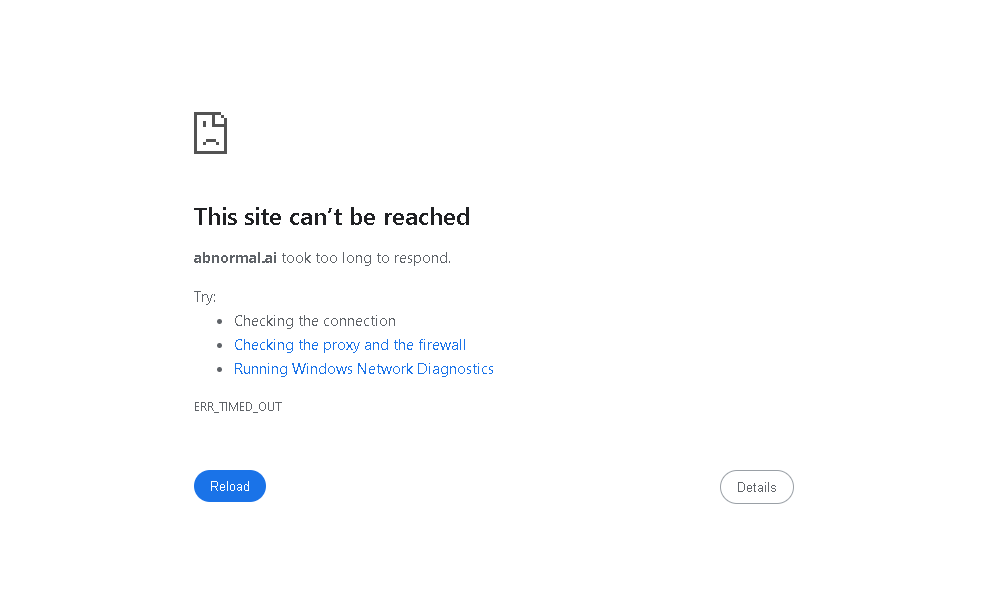The height and width of the screenshot is (589, 987).
Task: Click the sad page error icon
Action: pyautogui.click(x=210, y=133)
